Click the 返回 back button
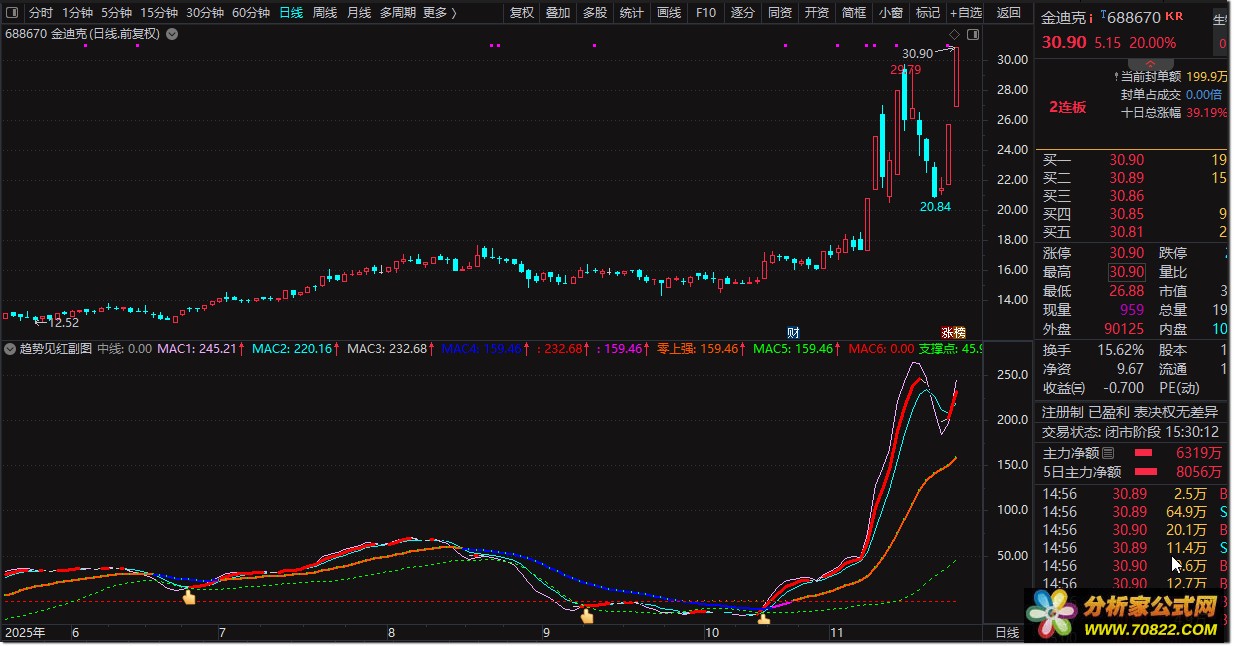This screenshot has height=646, width=1234. pos(1009,13)
